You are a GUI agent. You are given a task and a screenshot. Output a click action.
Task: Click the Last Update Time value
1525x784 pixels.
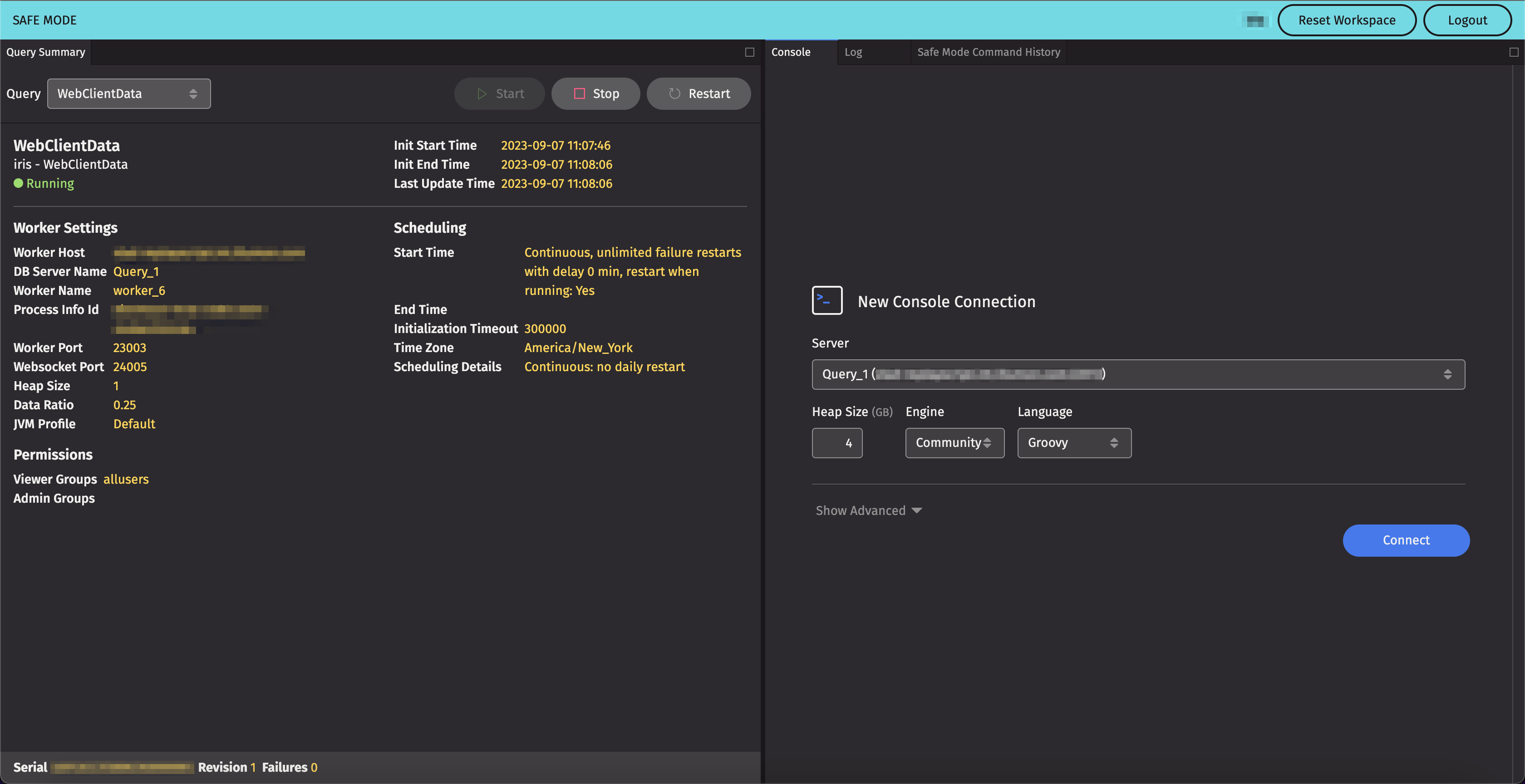[x=556, y=183]
